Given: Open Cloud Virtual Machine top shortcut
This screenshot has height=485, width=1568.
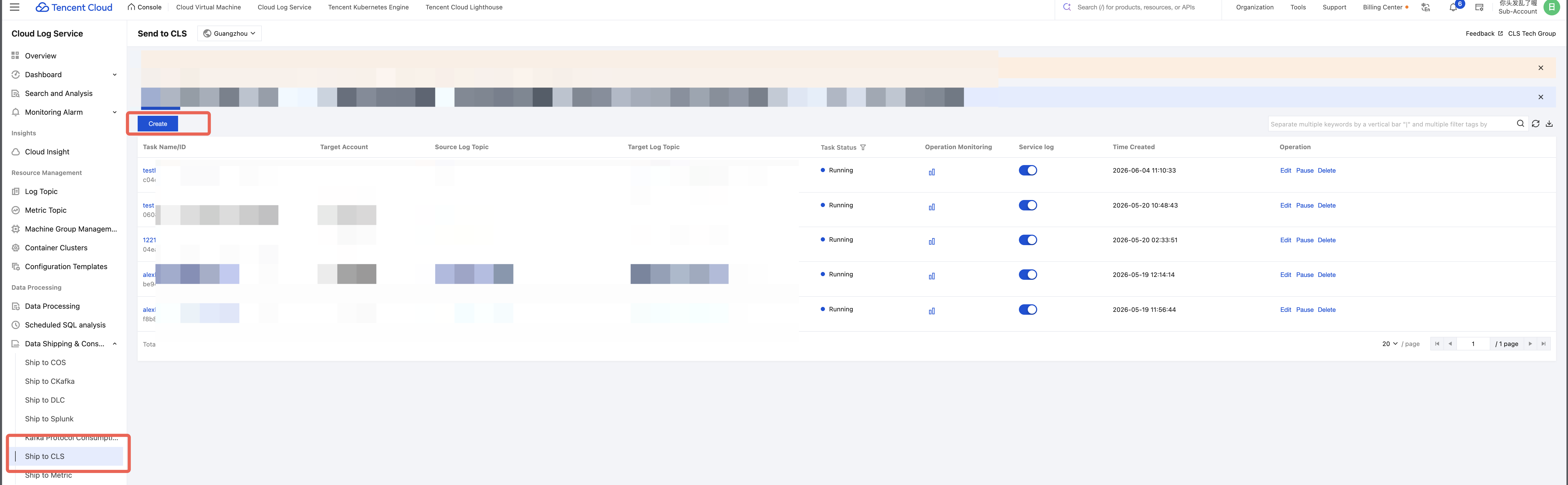Looking at the screenshot, I should [208, 7].
